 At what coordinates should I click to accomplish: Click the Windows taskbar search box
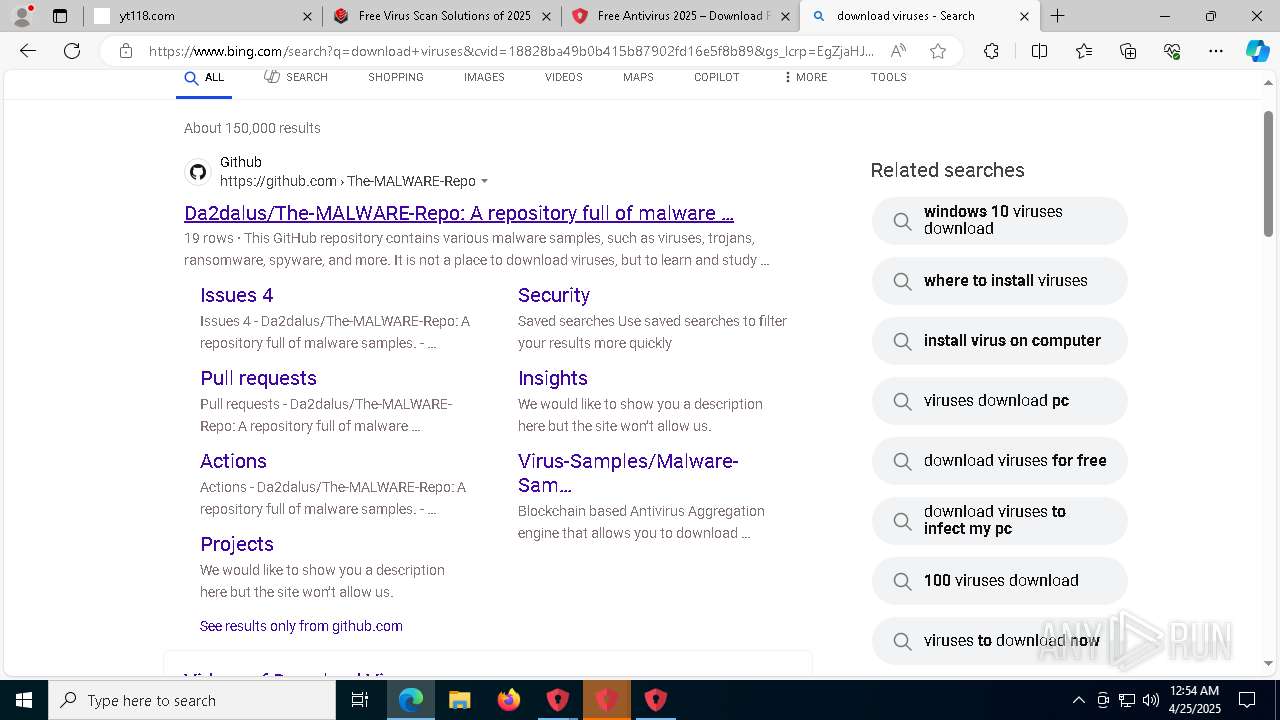pos(192,700)
